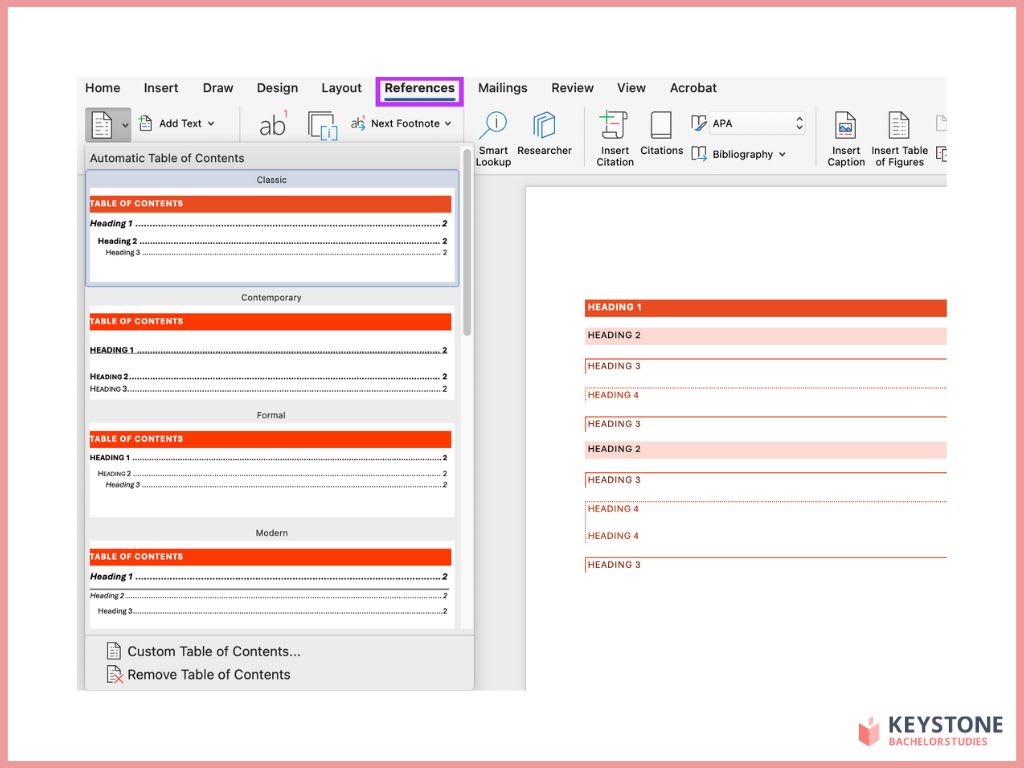Click the orange HEADING 1 line in document
This screenshot has width=1024, height=768.
point(765,308)
